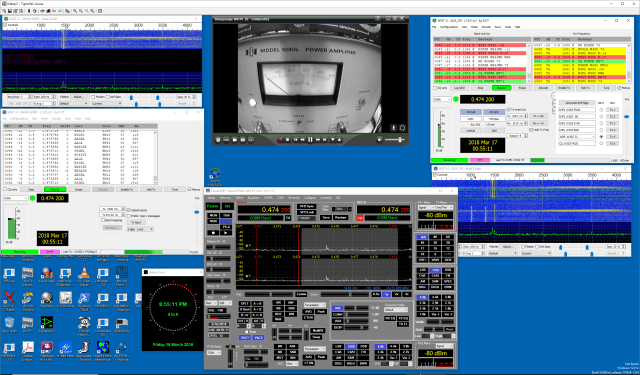Select USB mode in PowerSDR RX1 mode grid

click(435, 271)
